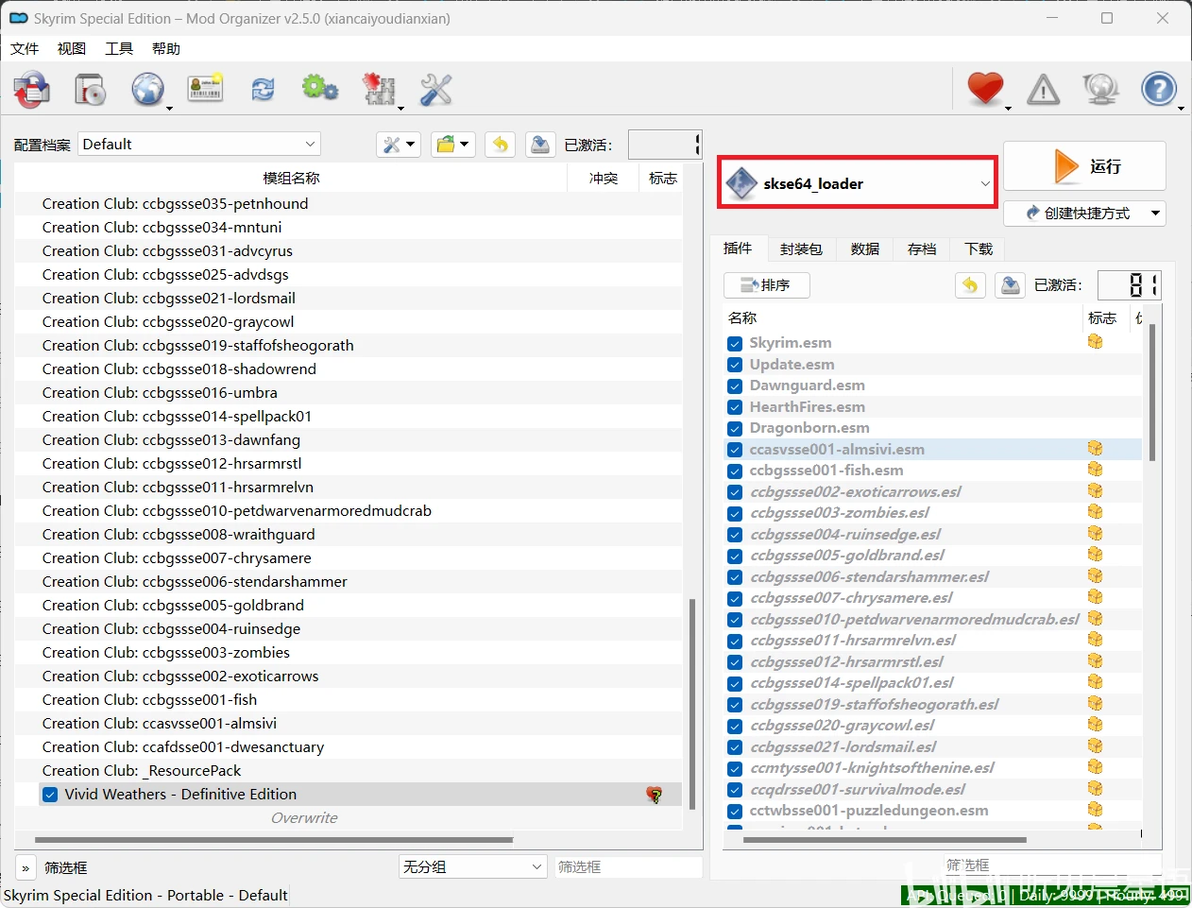
Task: Click the flag icon beside cctwbsse001-puzzledungeon.esm
Action: pos(1095,810)
